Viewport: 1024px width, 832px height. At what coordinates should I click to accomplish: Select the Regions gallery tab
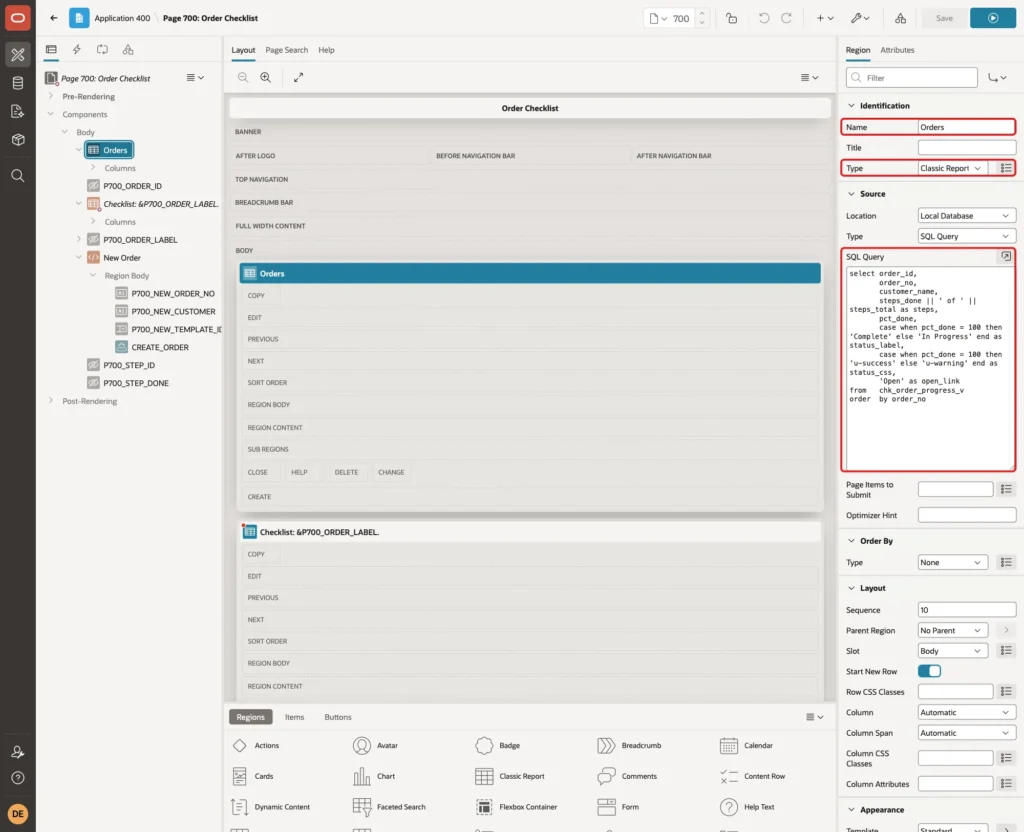click(x=250, y=717)
